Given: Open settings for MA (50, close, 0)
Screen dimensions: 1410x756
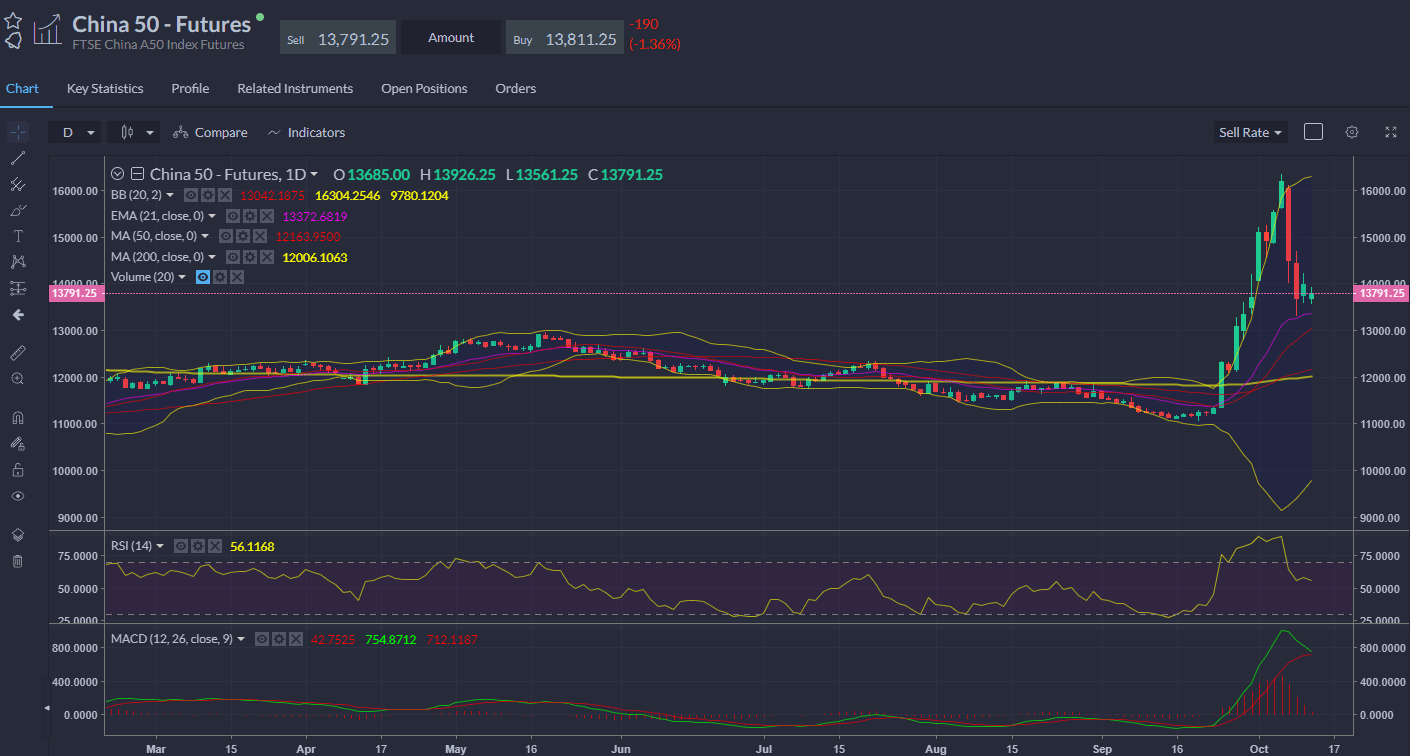Looking at the screenshot, I should tap(243, 236).
